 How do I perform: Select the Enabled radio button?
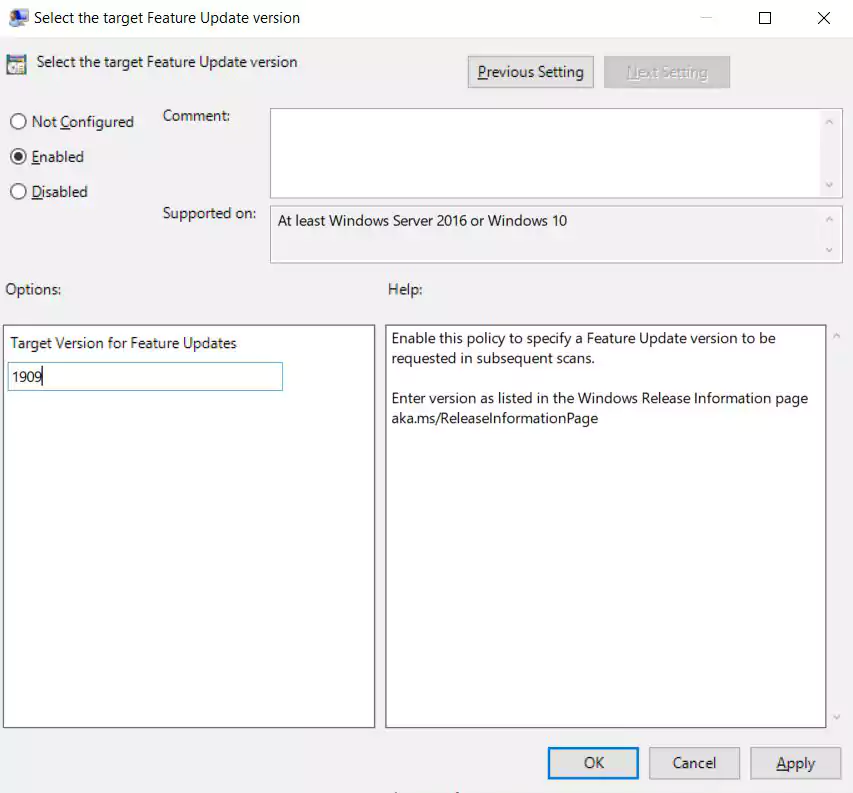coord(18,157)
